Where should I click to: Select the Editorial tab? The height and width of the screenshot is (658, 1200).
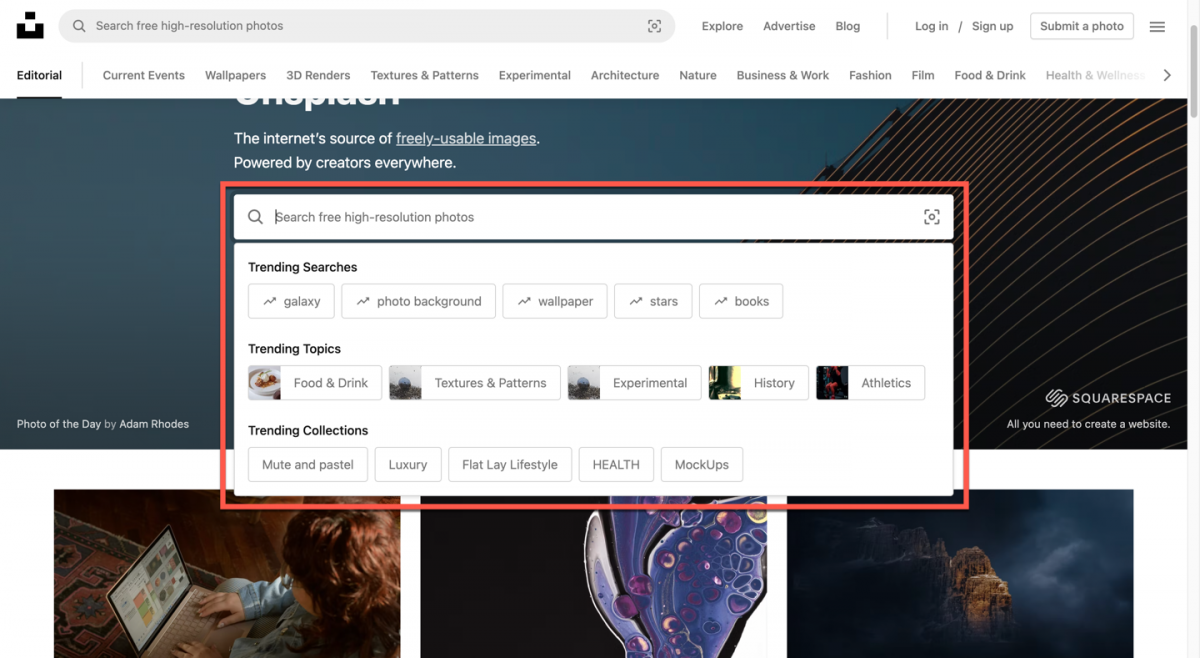[39, 75]
